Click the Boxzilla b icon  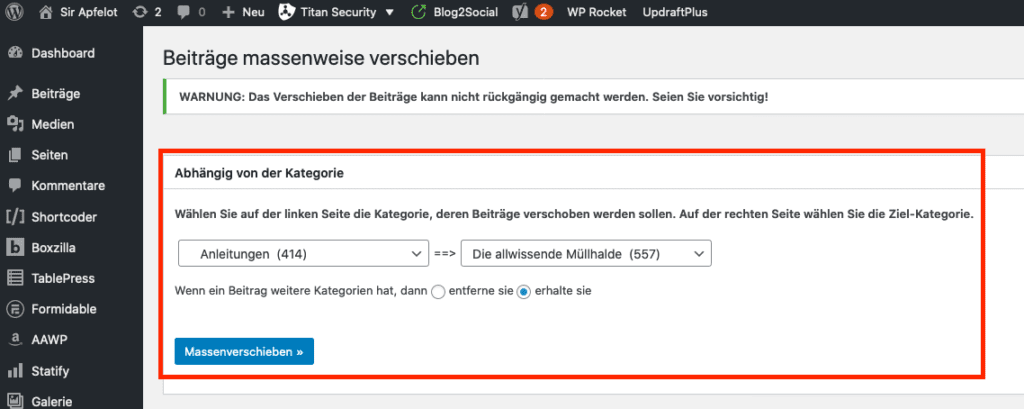15,248
